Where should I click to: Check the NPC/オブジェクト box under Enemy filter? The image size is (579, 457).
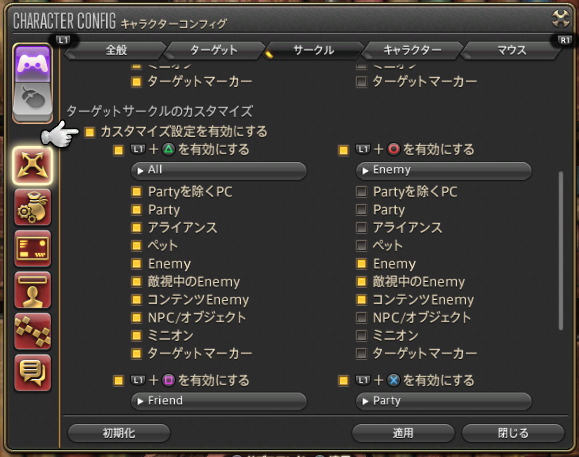[362, 317]
